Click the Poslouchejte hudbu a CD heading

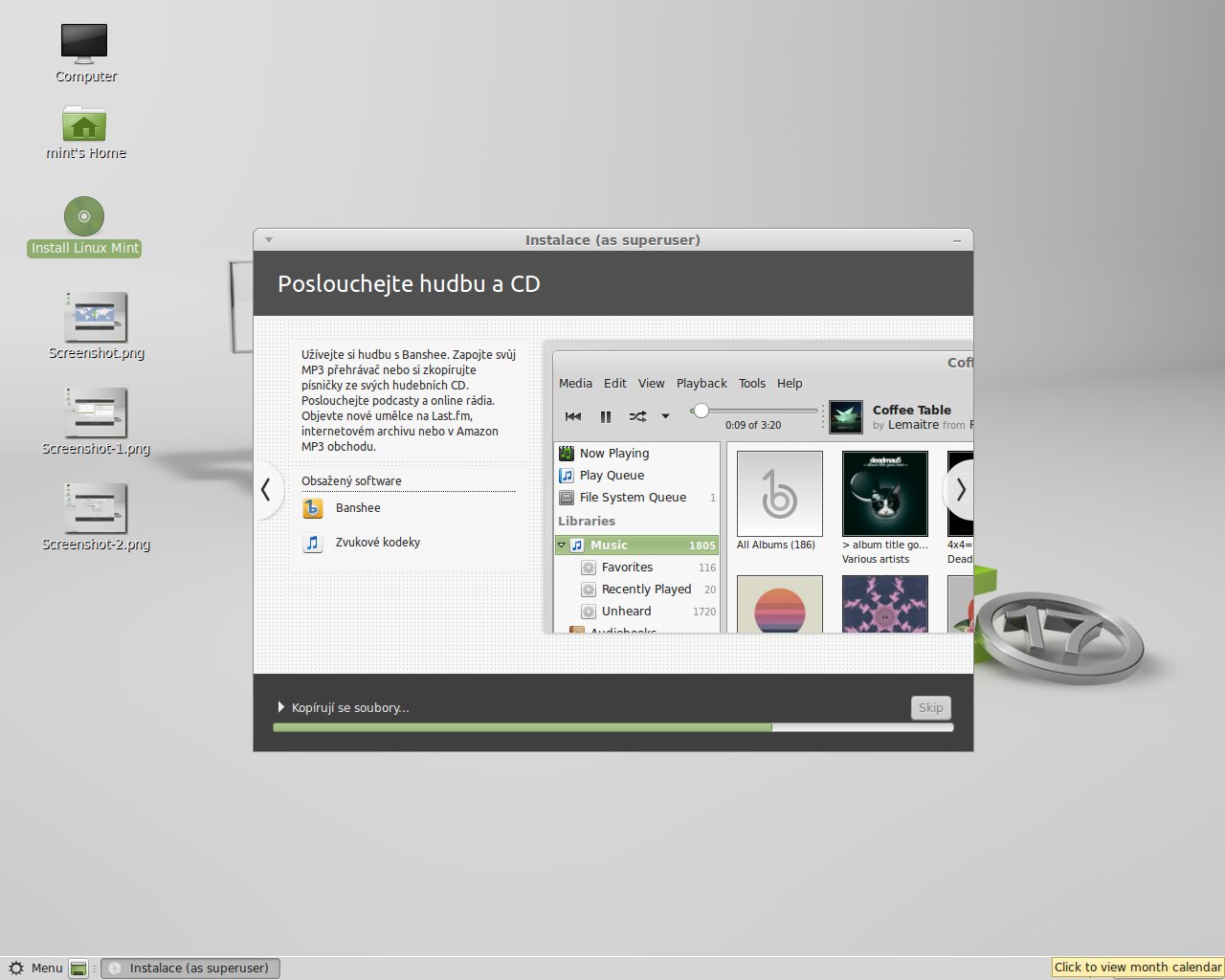(409, 284)
